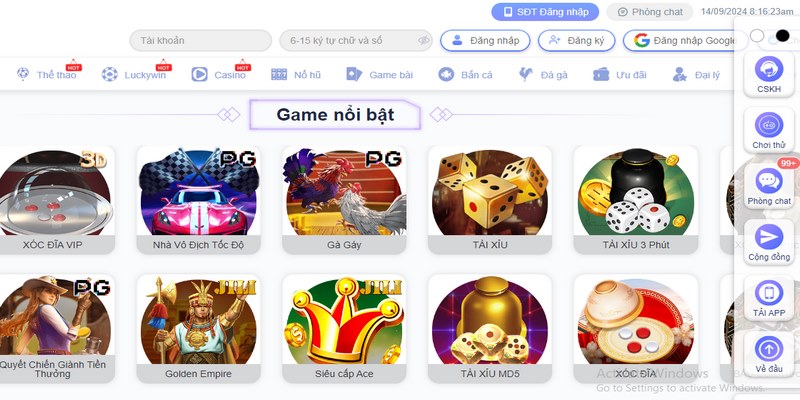Open Phòng chat sidebar icon with 99+ badge
The image size is (800, 400).
point(768,181)
